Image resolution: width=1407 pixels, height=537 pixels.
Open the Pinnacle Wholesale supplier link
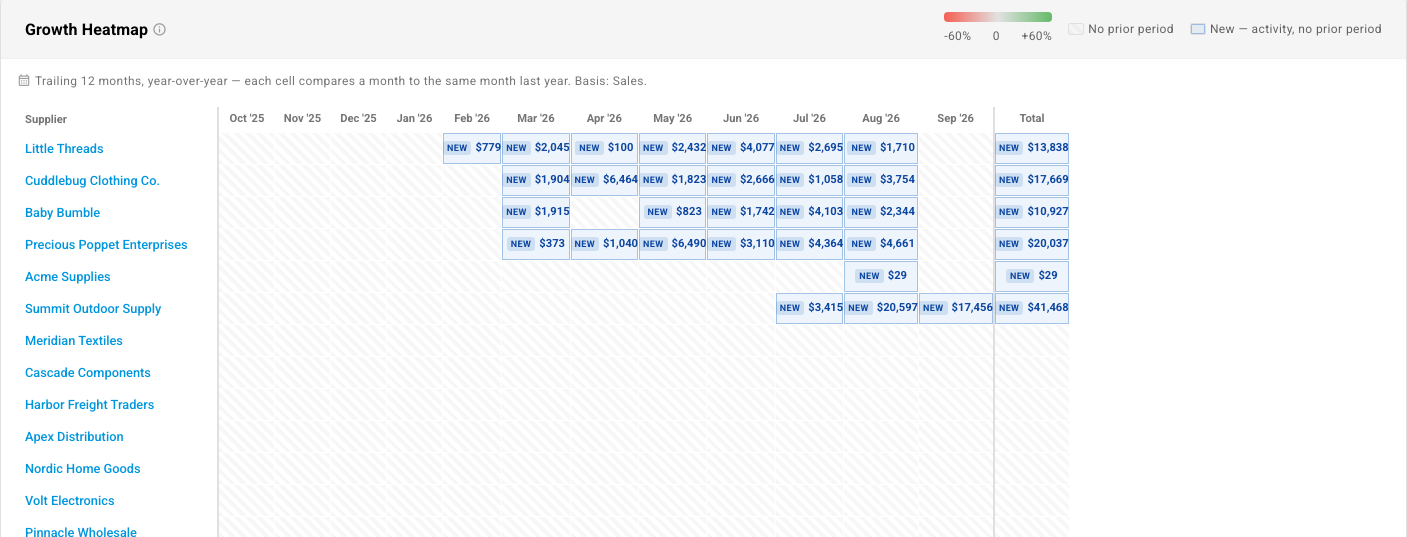tap(81, 531)
